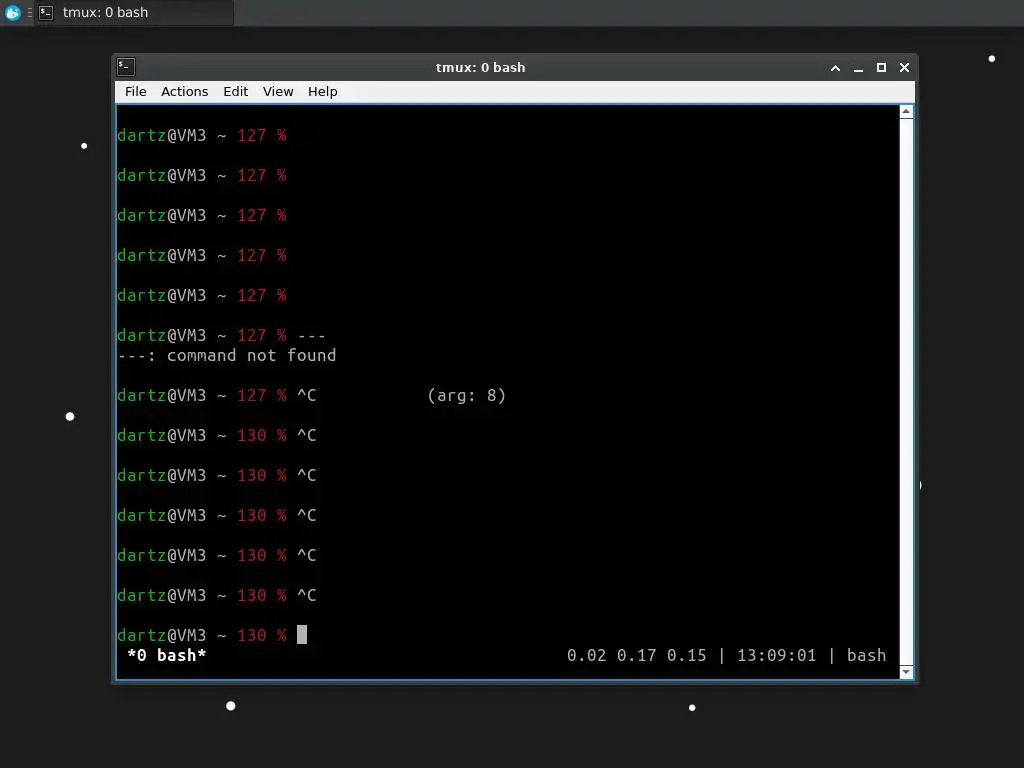Open the Actions menu
This screenshot has height=768, width=1024.
[x=184, y=91]
